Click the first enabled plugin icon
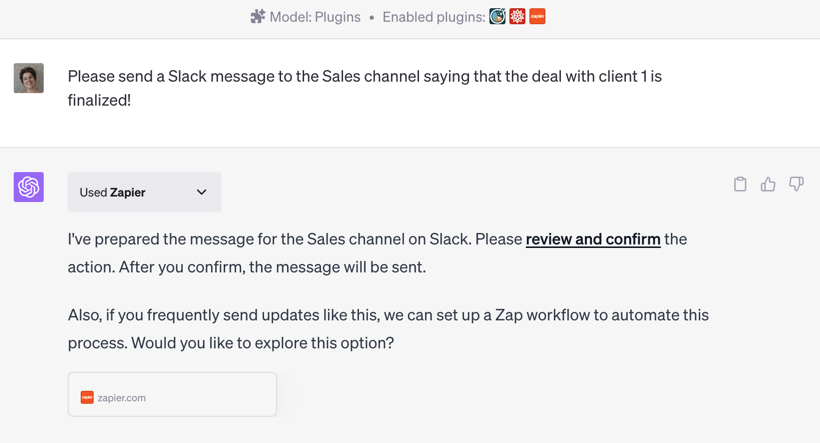The width and height of the screenshot is (820, 443). click(497, 16)
